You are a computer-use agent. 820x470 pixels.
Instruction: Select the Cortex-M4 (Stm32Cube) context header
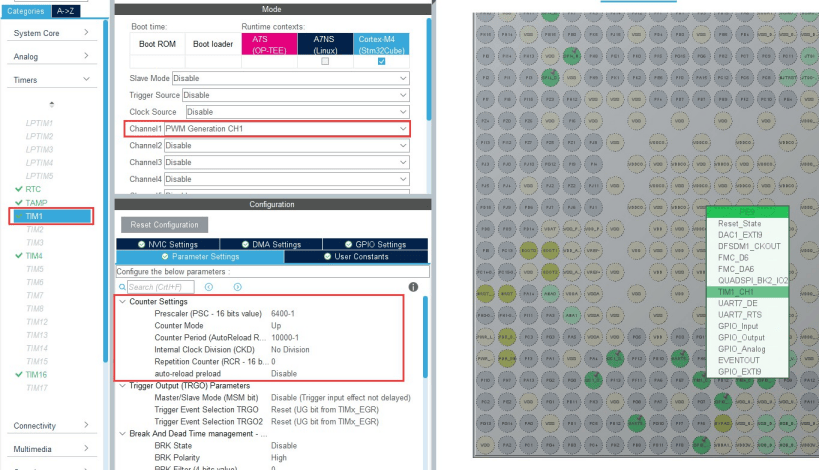pyautogui.click(x=382, y=44)
